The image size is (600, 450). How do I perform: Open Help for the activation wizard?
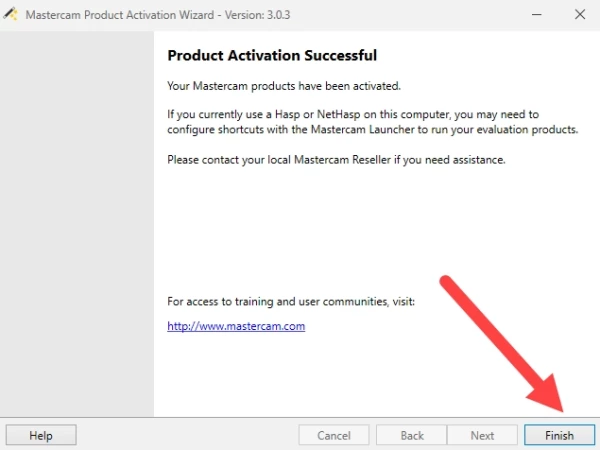[41, 436]
